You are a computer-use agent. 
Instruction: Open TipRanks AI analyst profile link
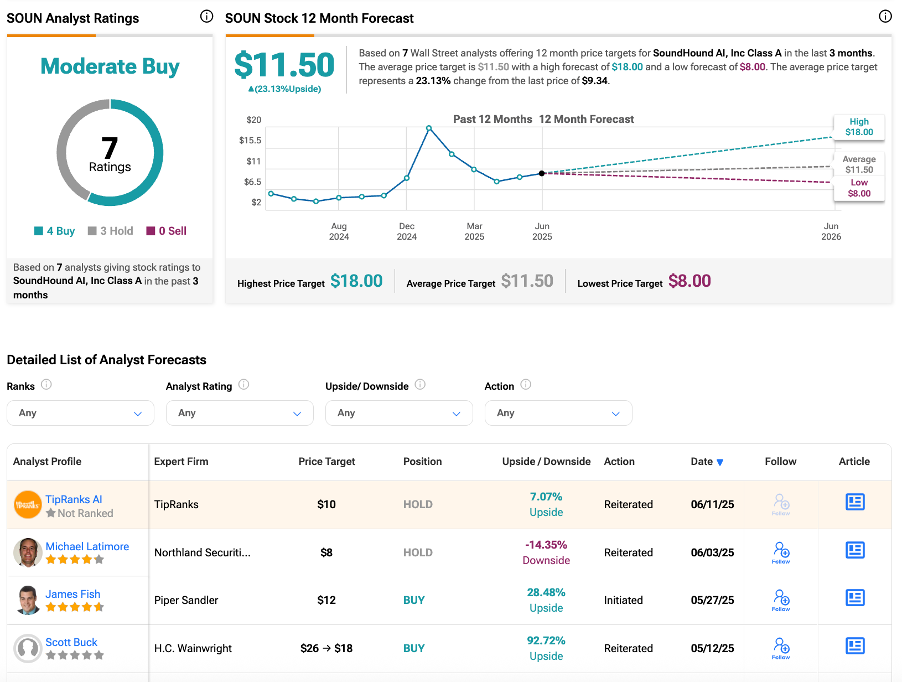coord(74,499)
